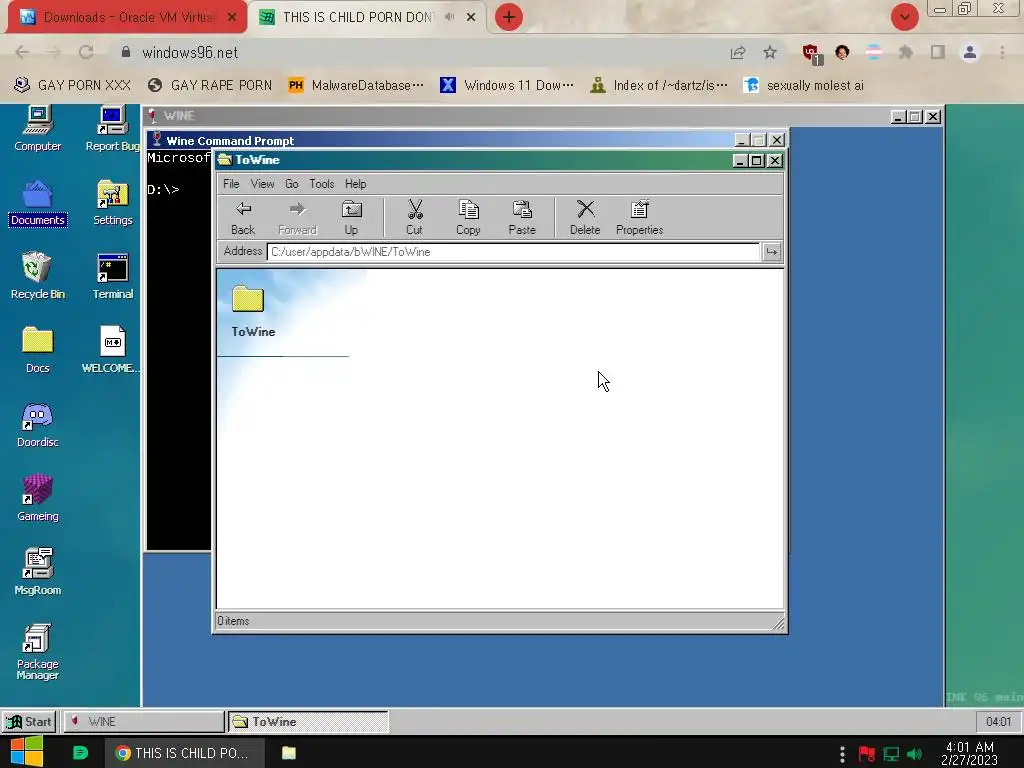The width and height of the screenshot is (1024, 768).
Task: Open the Recycle Bin icon
Action: click(38, 277)
